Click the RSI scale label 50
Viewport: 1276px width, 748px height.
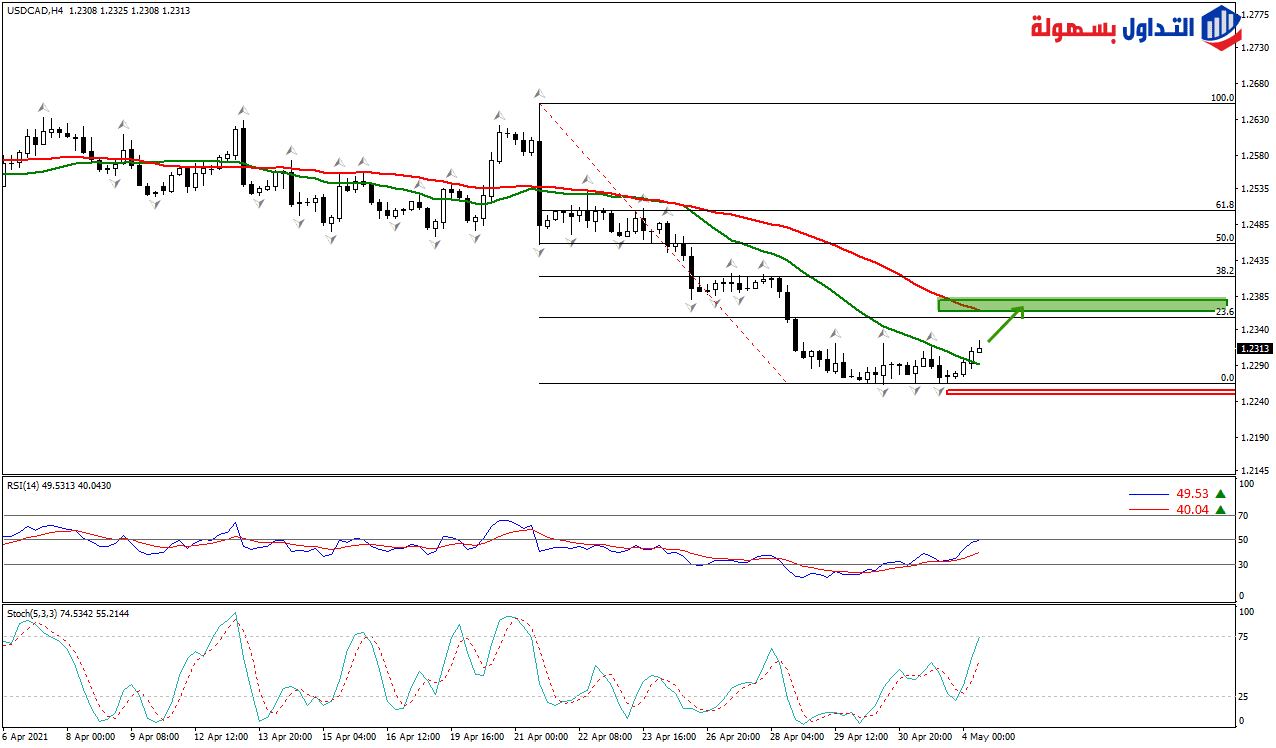point(1245,540)
